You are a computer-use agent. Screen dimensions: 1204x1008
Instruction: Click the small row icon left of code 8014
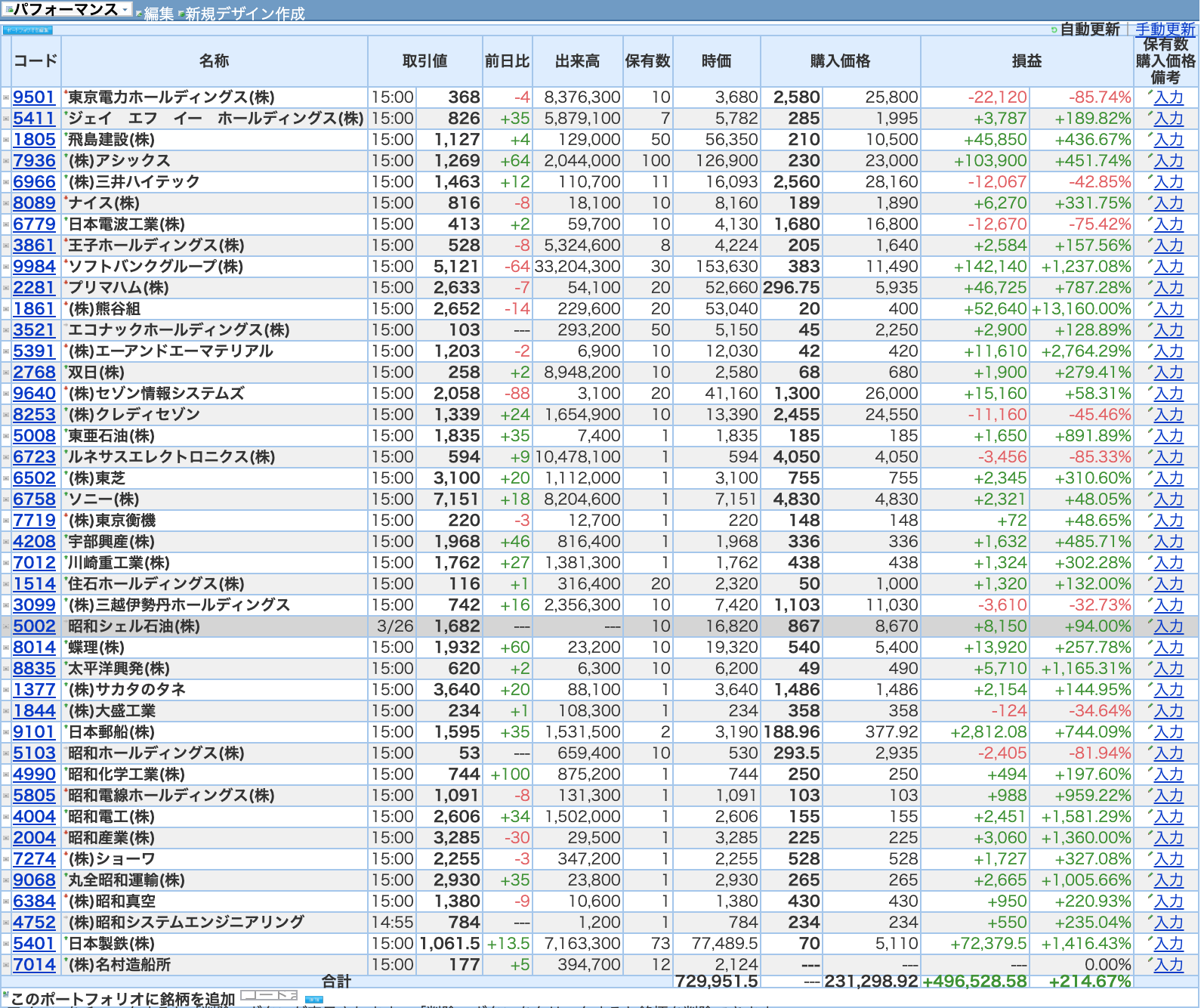[6, 648]
